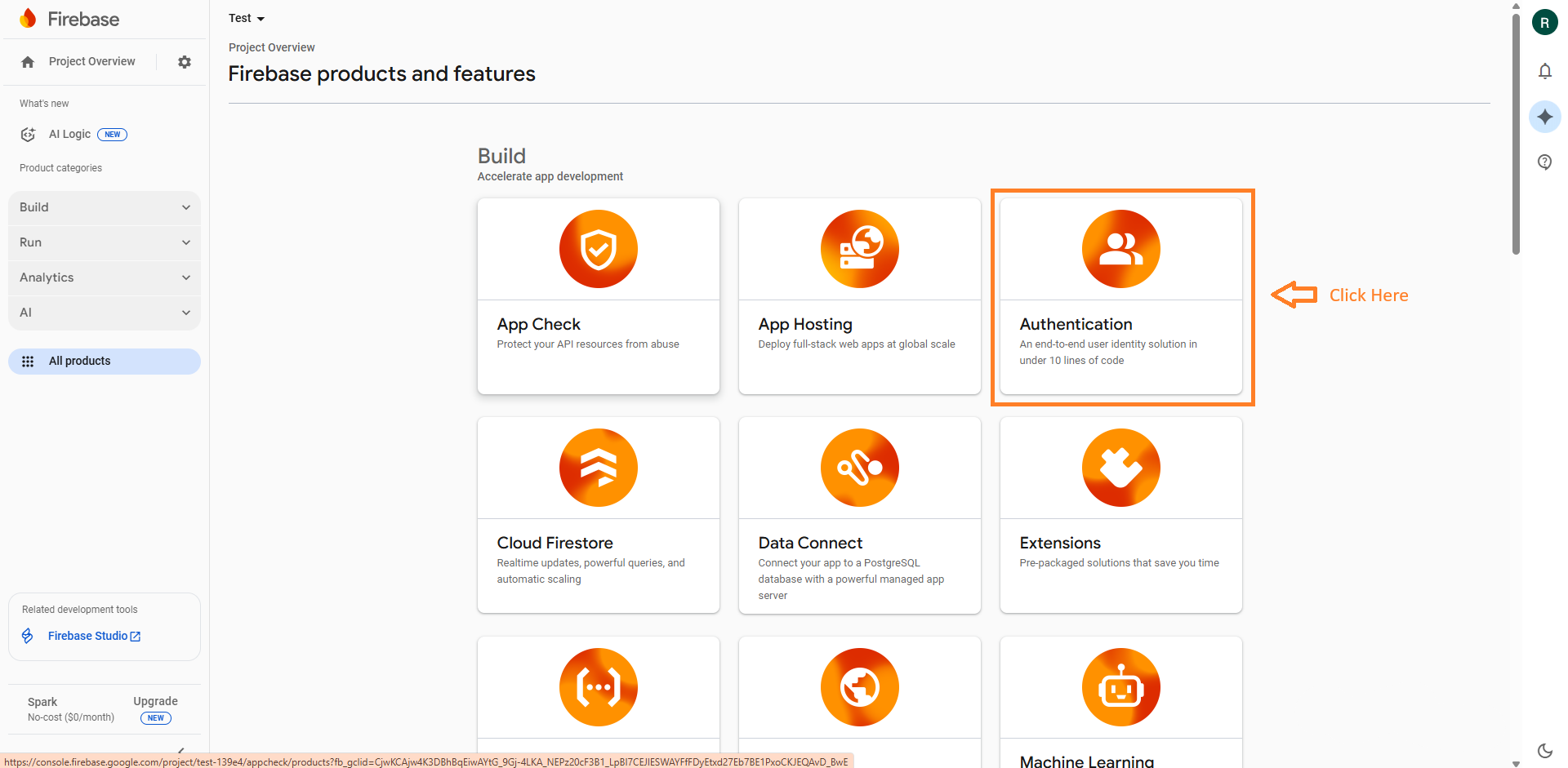Click 'Related development tools' label

[80, 610]
